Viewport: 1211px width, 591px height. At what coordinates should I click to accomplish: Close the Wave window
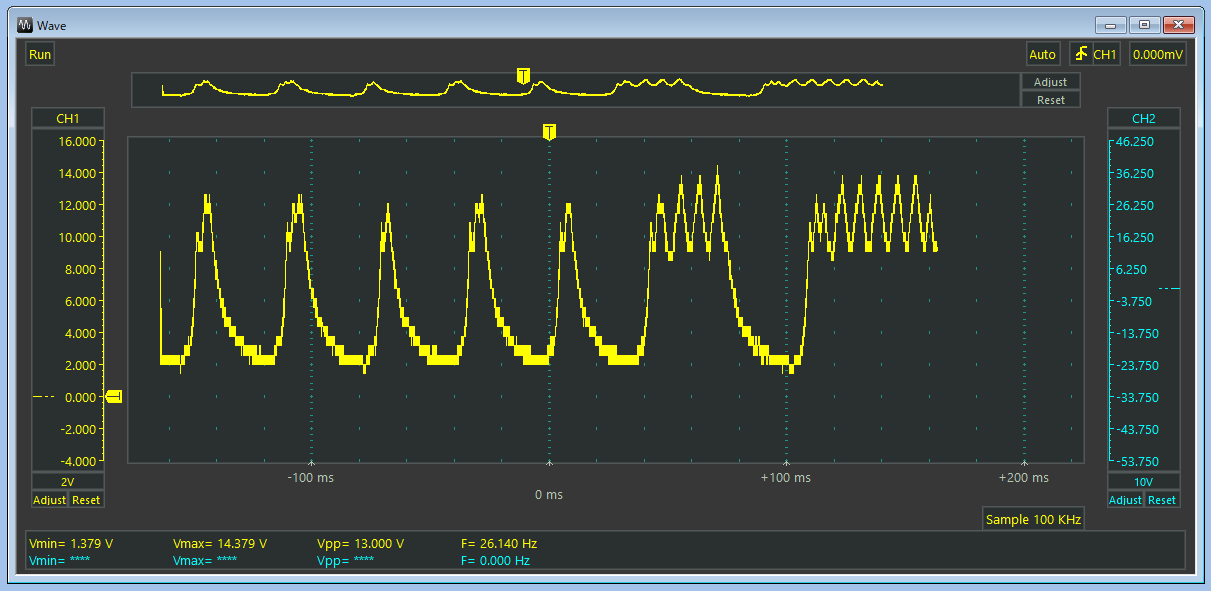1179,24
